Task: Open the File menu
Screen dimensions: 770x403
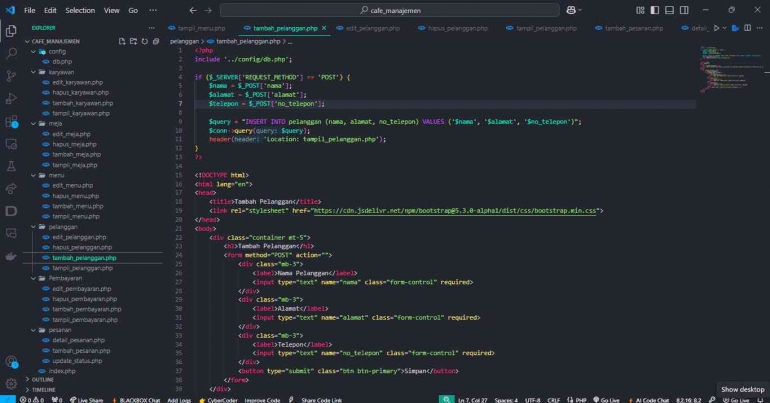Action: tap(29, 10)
